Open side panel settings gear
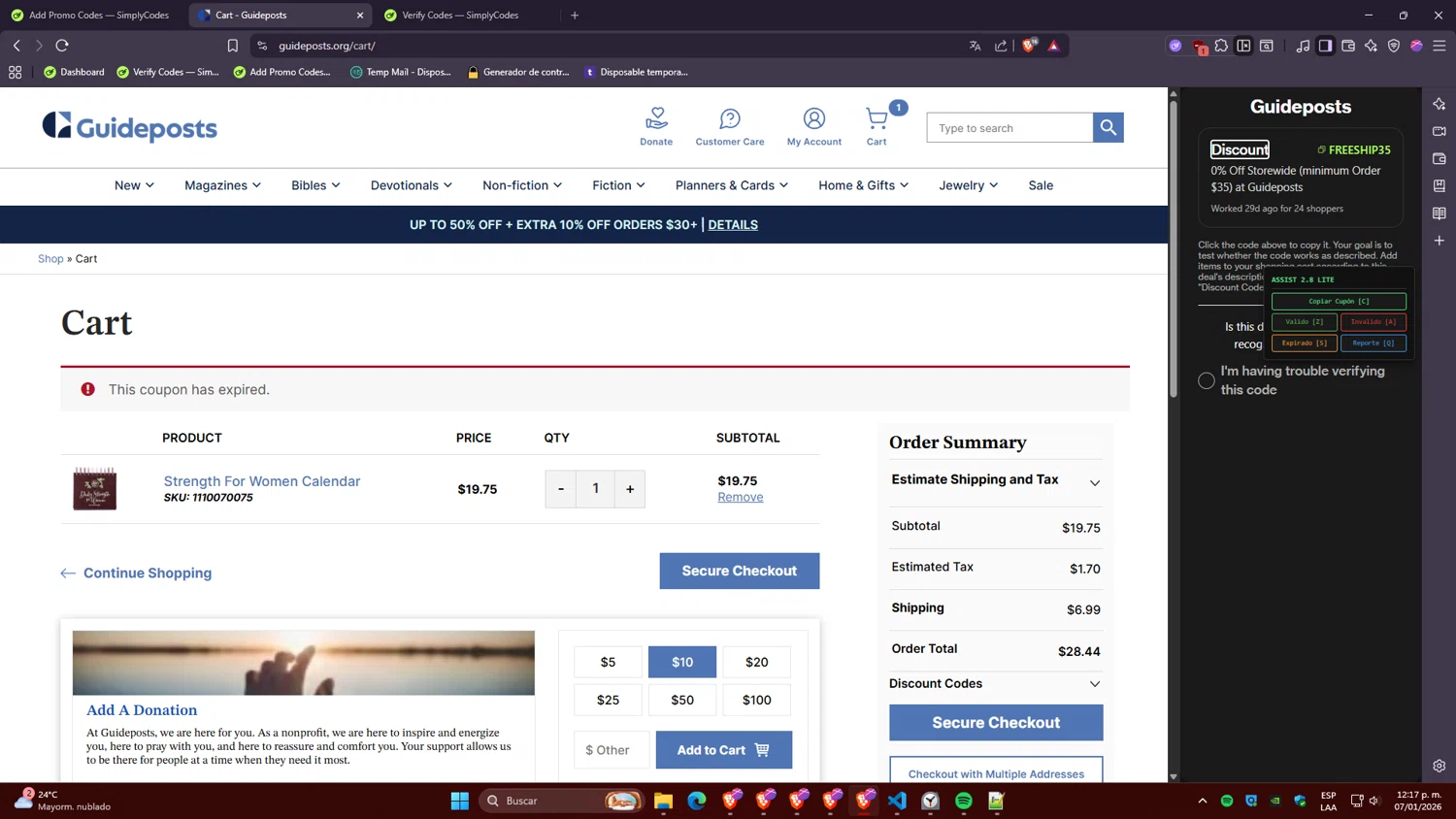Screen dimensions: 1456x819 (1439, 766)
